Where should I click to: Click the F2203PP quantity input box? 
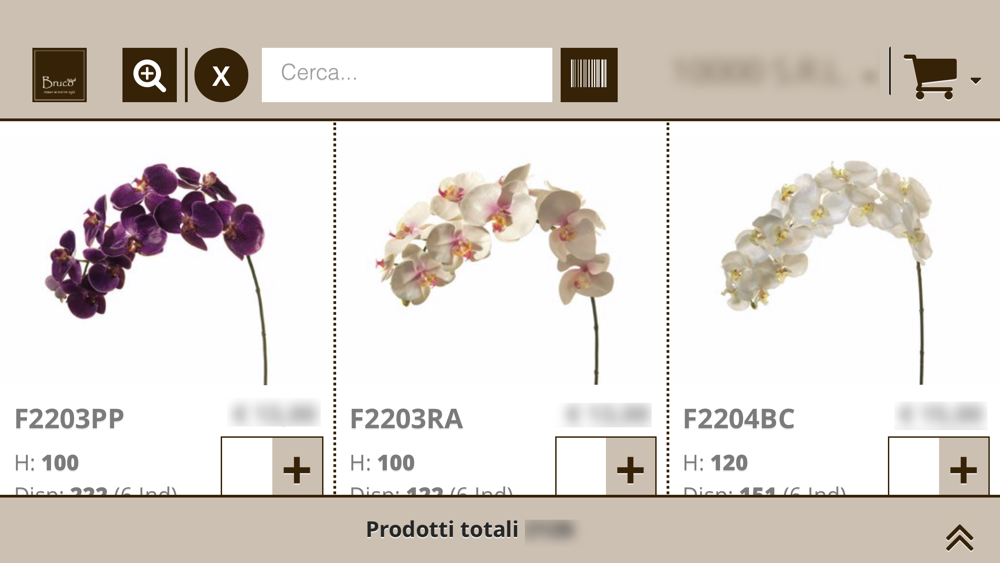pos(247,468)
